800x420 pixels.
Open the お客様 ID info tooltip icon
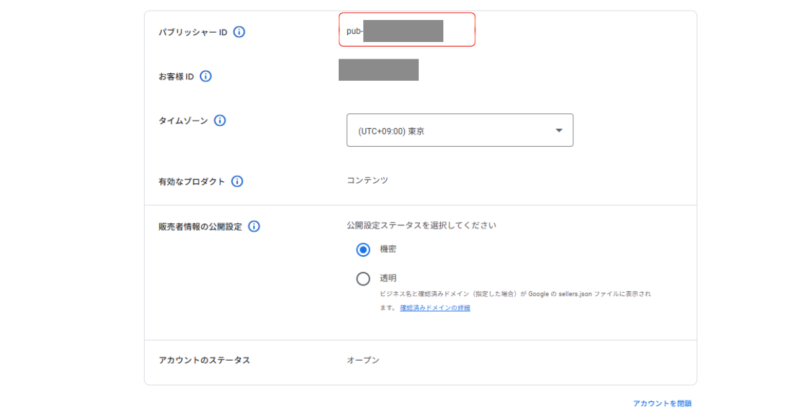(206, 76)
